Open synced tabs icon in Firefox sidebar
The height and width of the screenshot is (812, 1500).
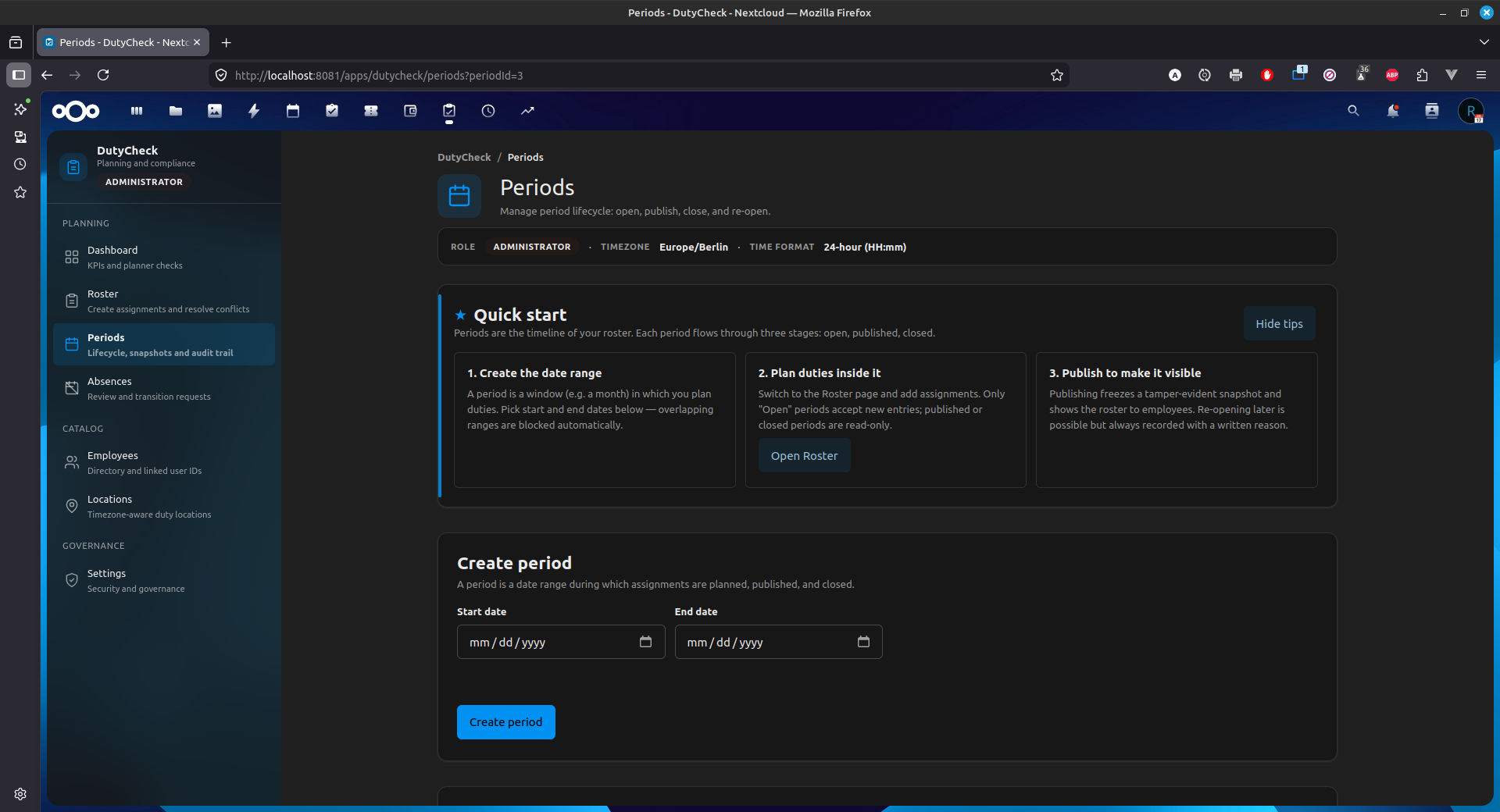[20, 137]
